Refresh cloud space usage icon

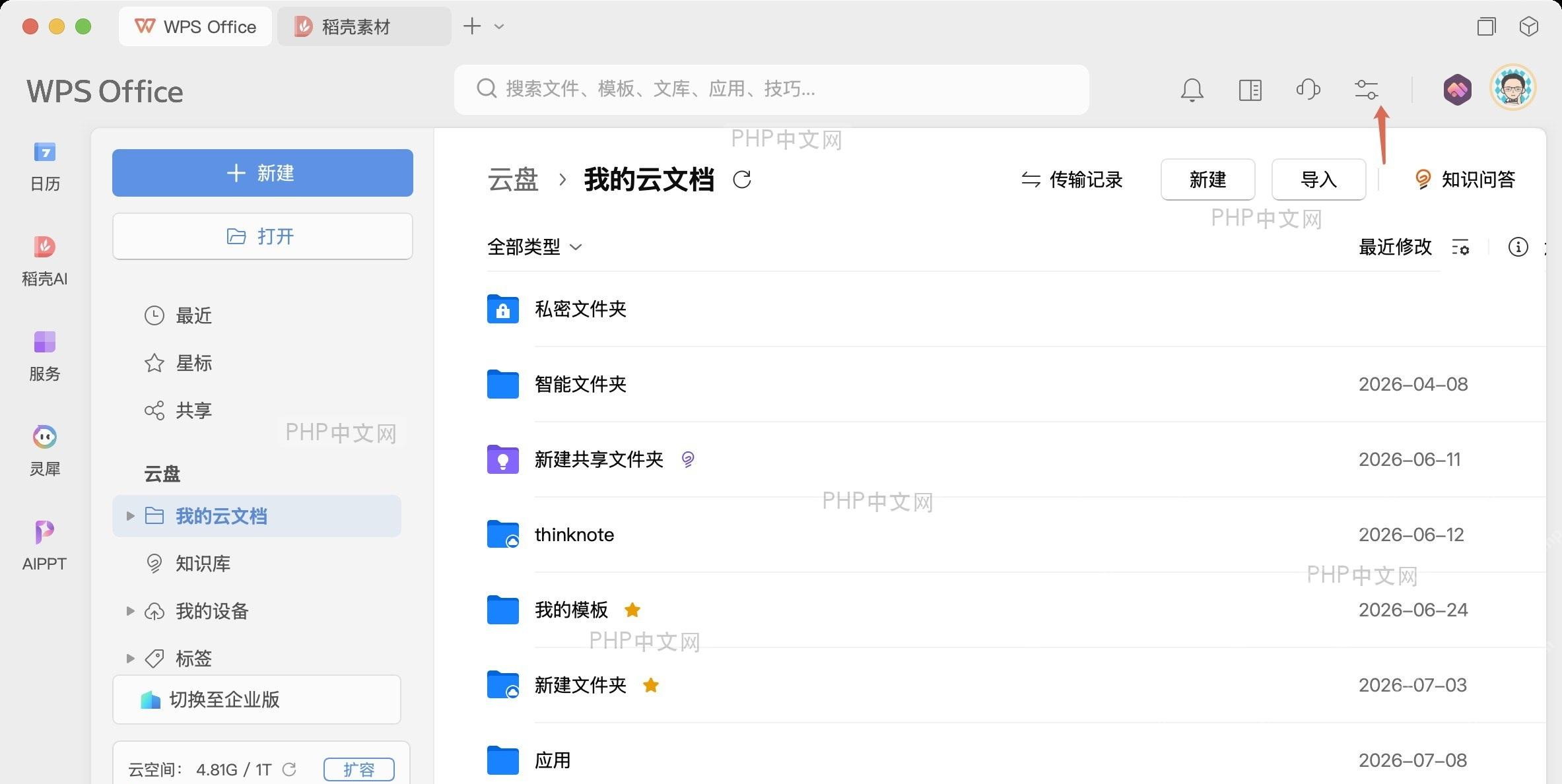pyautogui.click(x=289, y=769)
